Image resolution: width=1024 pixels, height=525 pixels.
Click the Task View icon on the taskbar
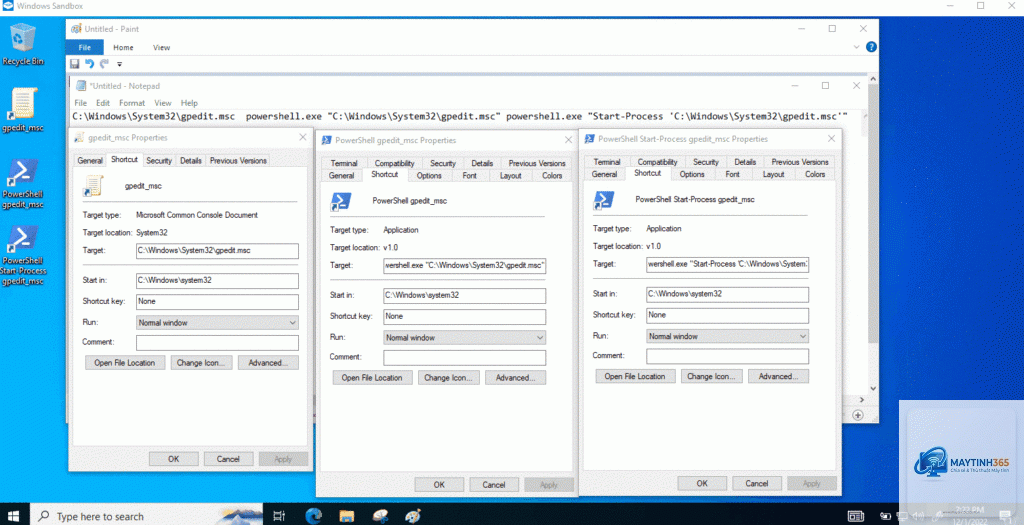tap(279, 516)
